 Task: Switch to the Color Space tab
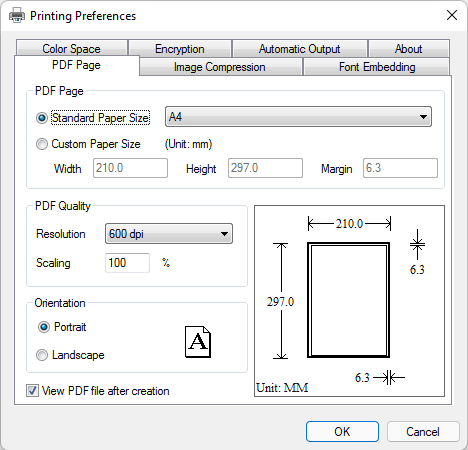(x=72, y=48)
